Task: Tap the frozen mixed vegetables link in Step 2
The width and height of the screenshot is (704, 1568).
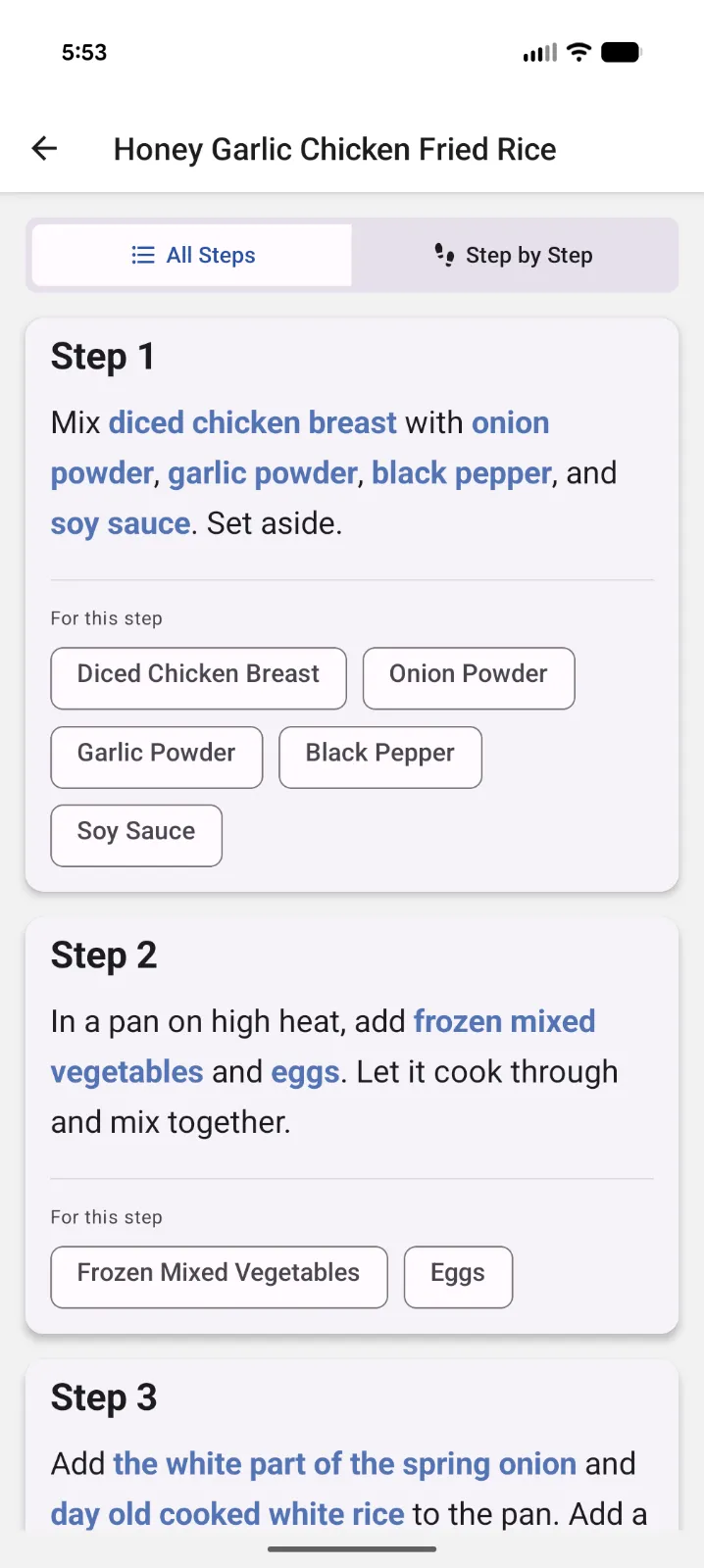Action: point(505,1021)
